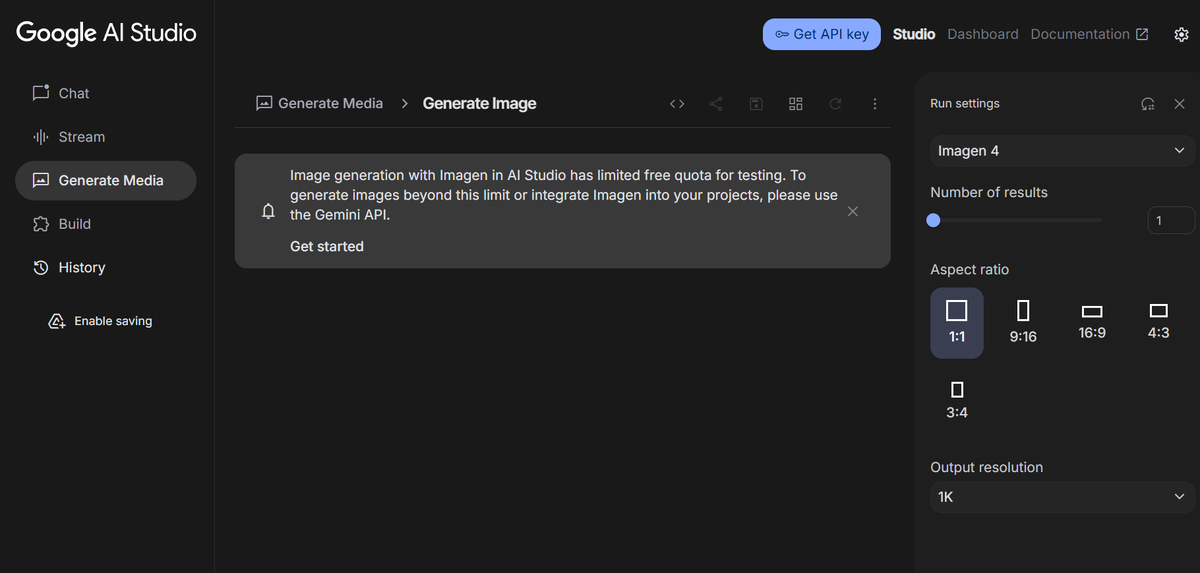Switch to the Dashboard tab

[983, 34]
